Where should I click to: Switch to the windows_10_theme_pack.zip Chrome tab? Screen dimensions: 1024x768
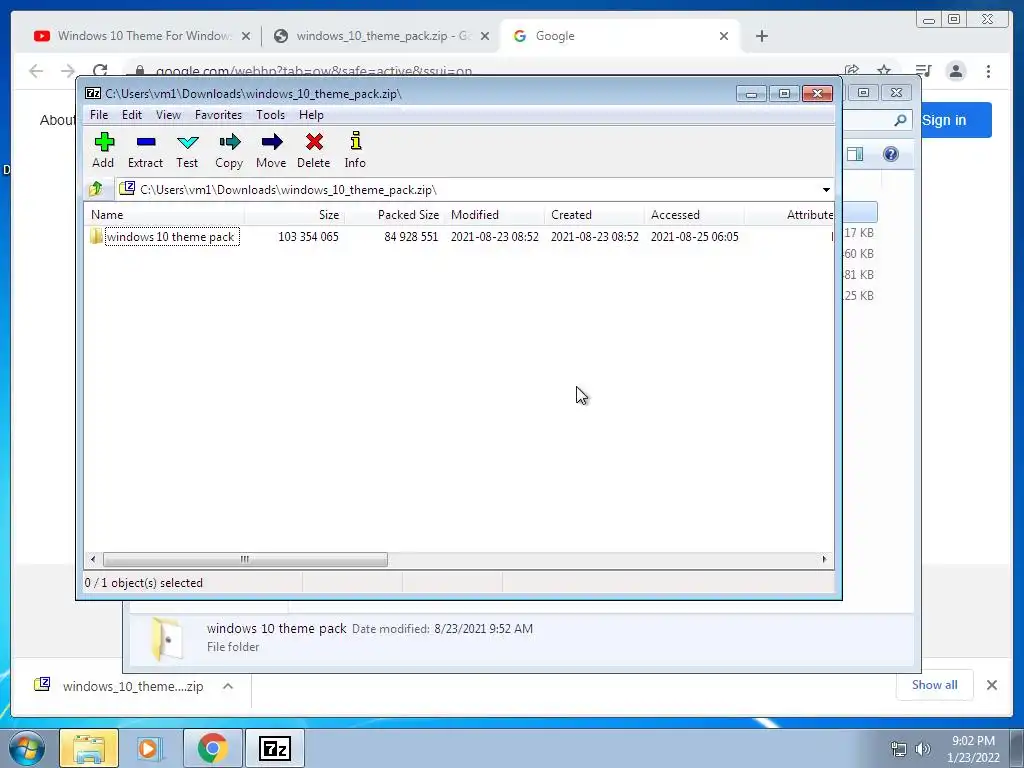382,36
